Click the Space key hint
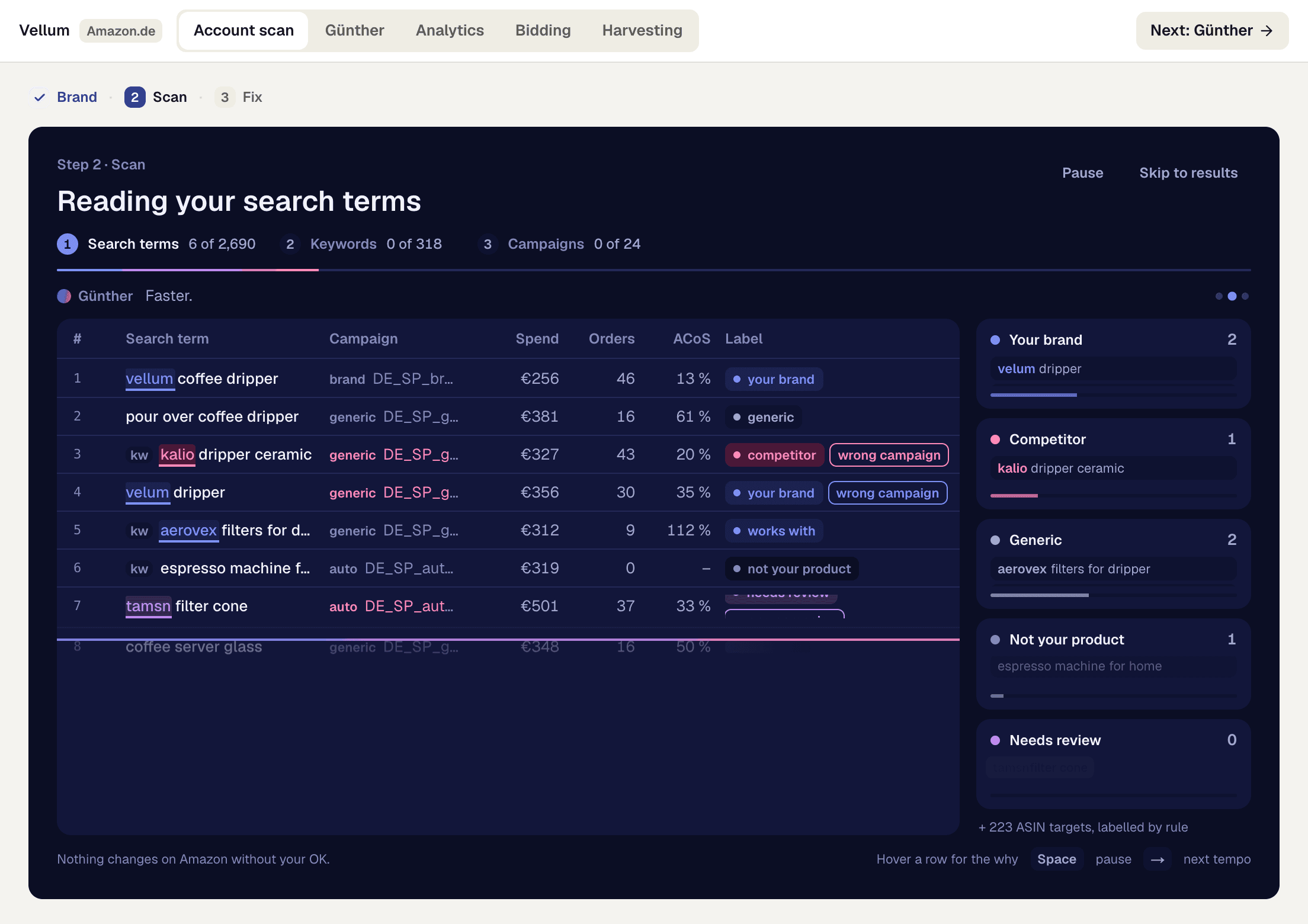 point(1057,859)
